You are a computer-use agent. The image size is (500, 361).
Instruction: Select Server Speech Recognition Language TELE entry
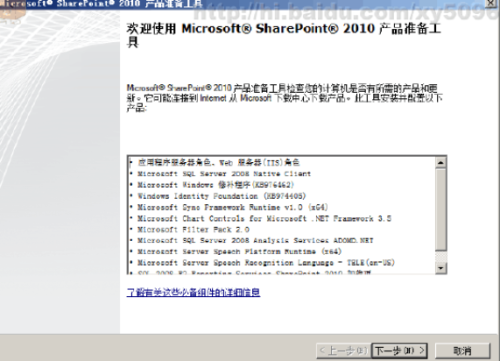click(266, 263)
